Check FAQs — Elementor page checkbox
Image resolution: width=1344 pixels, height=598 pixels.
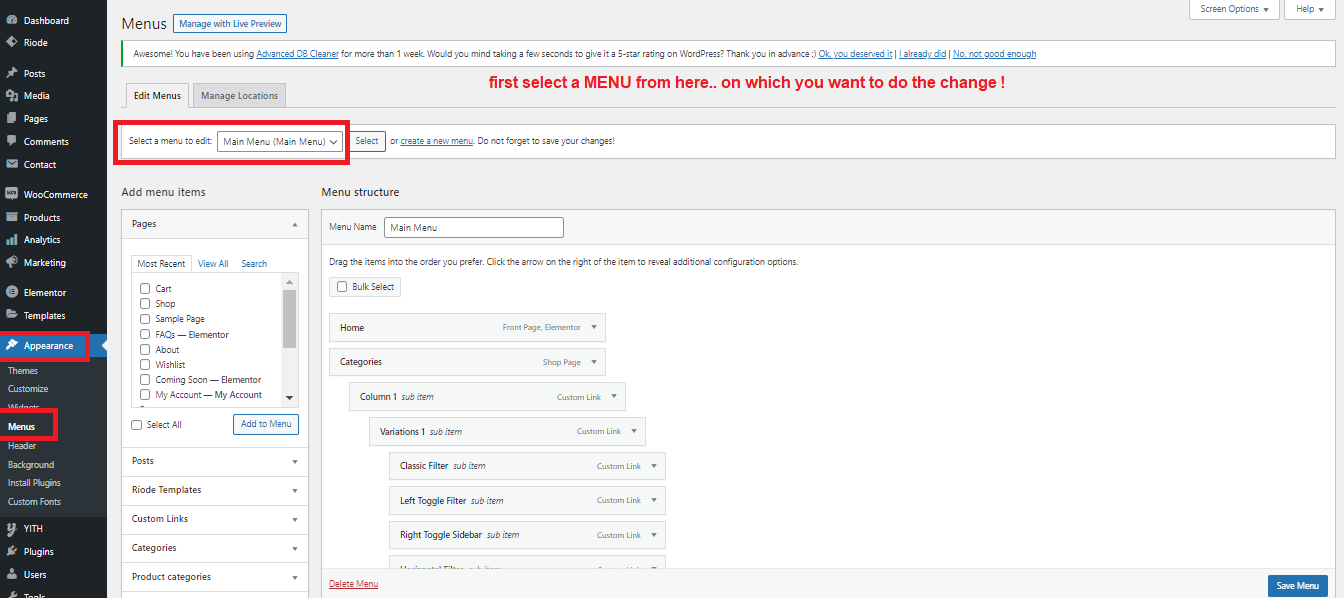[x=145, y=334]
